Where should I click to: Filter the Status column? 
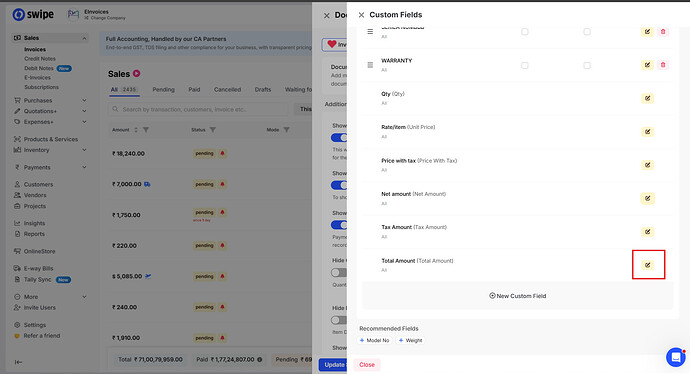point(213,130)
